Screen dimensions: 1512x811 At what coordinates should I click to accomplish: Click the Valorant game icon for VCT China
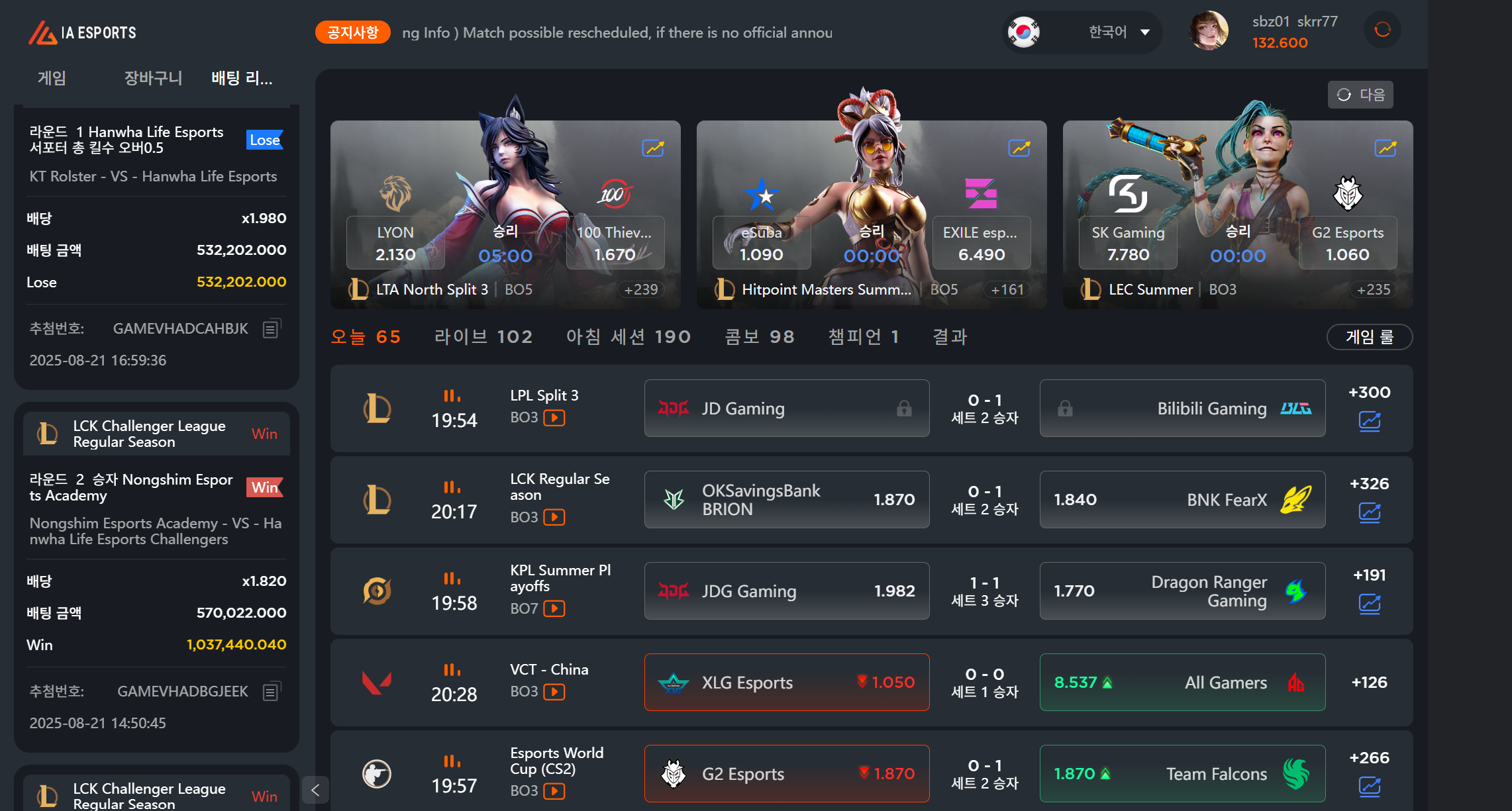[x=377, y=683]
